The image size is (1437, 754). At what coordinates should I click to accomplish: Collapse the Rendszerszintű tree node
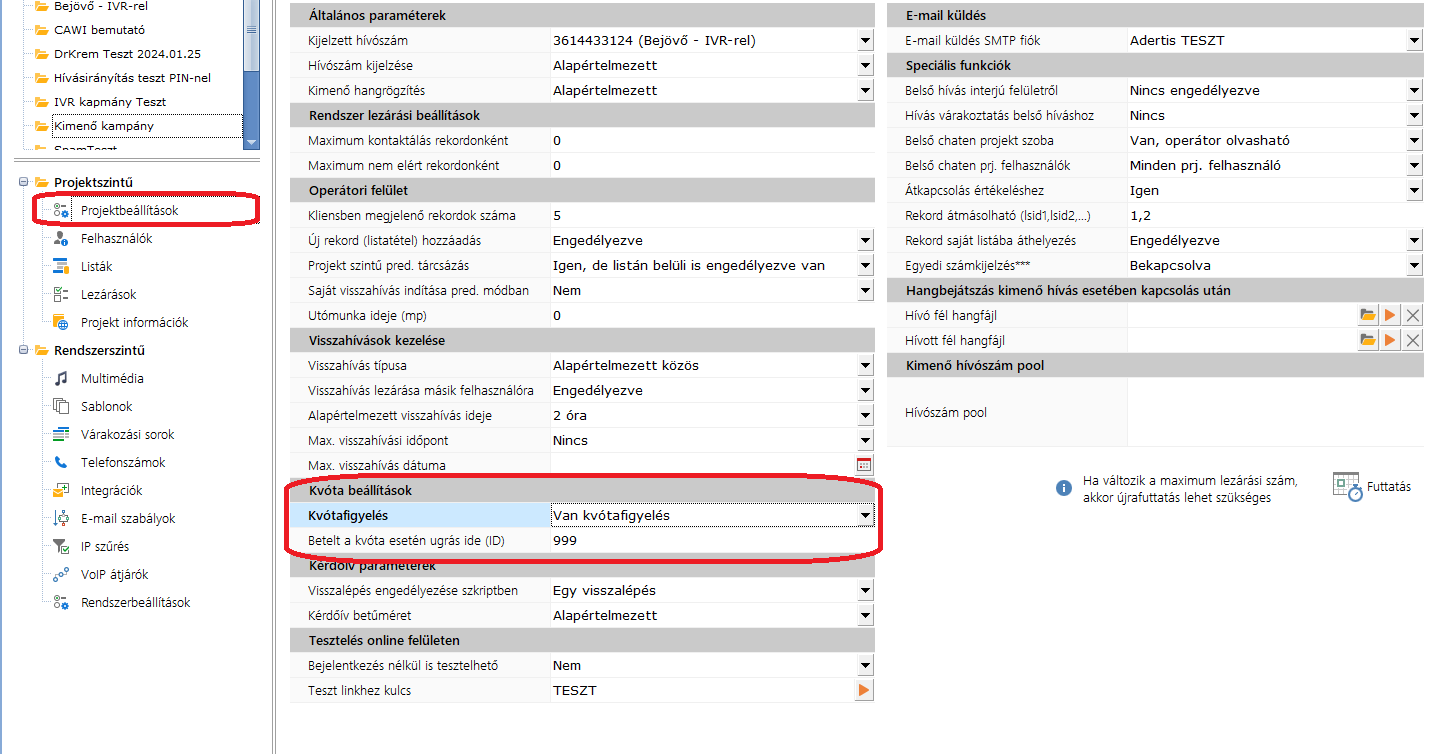[23, 350]
